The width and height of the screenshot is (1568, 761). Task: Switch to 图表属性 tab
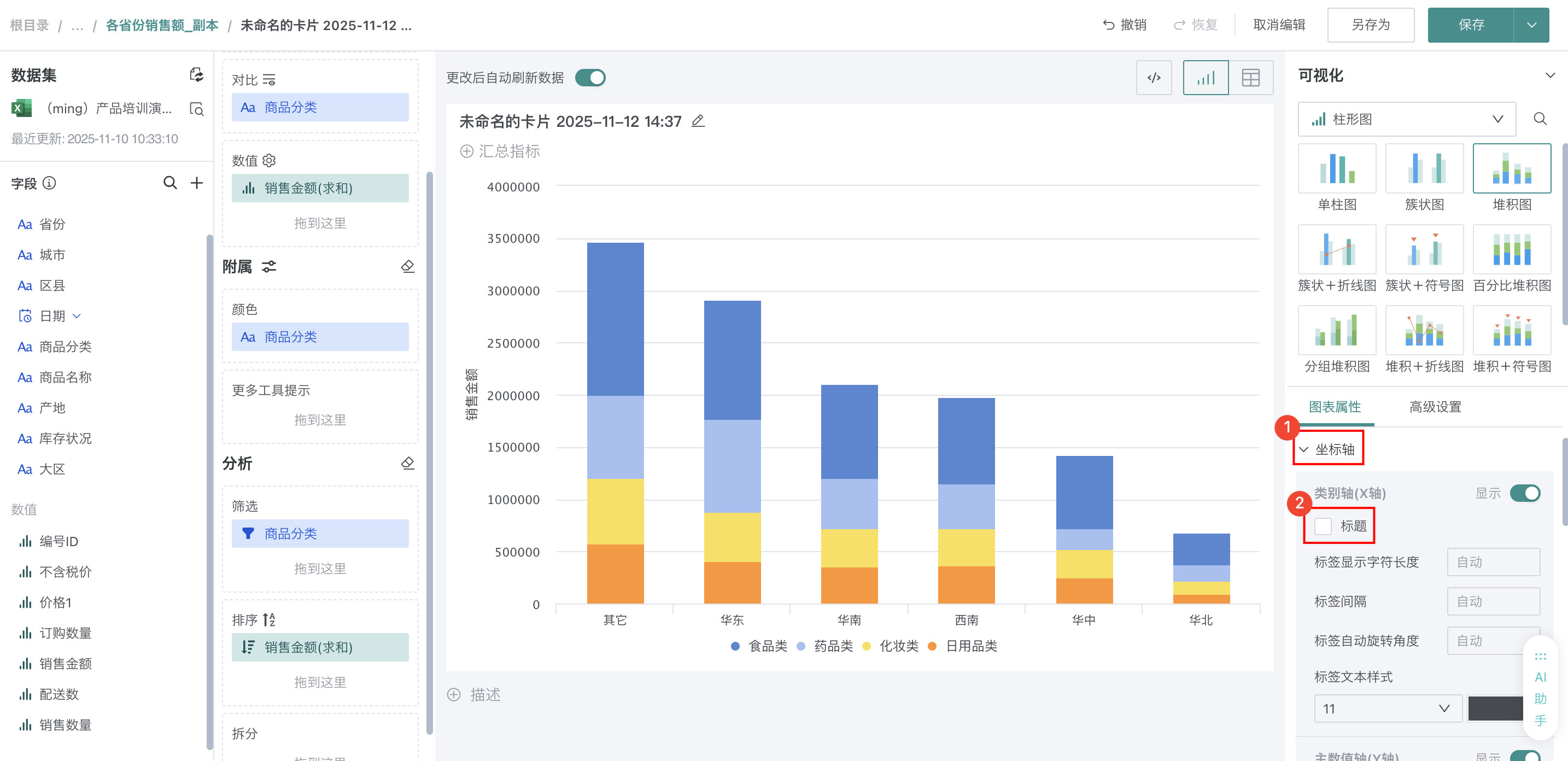click(x=1334, y=407)
